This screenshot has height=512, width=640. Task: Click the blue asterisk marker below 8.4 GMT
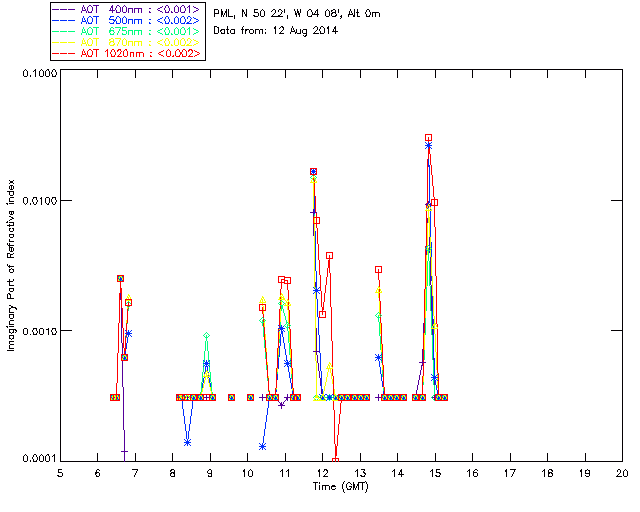187,442
